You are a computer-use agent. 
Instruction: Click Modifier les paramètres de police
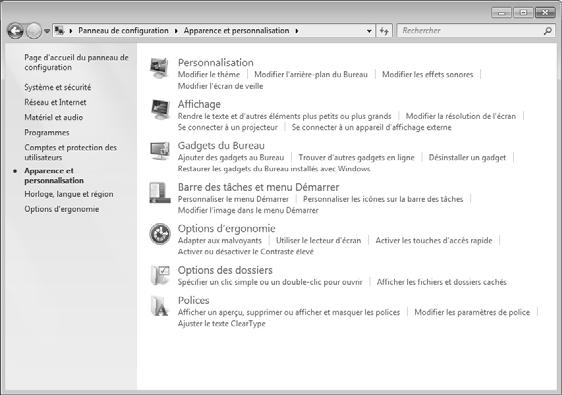pos(472,312)
